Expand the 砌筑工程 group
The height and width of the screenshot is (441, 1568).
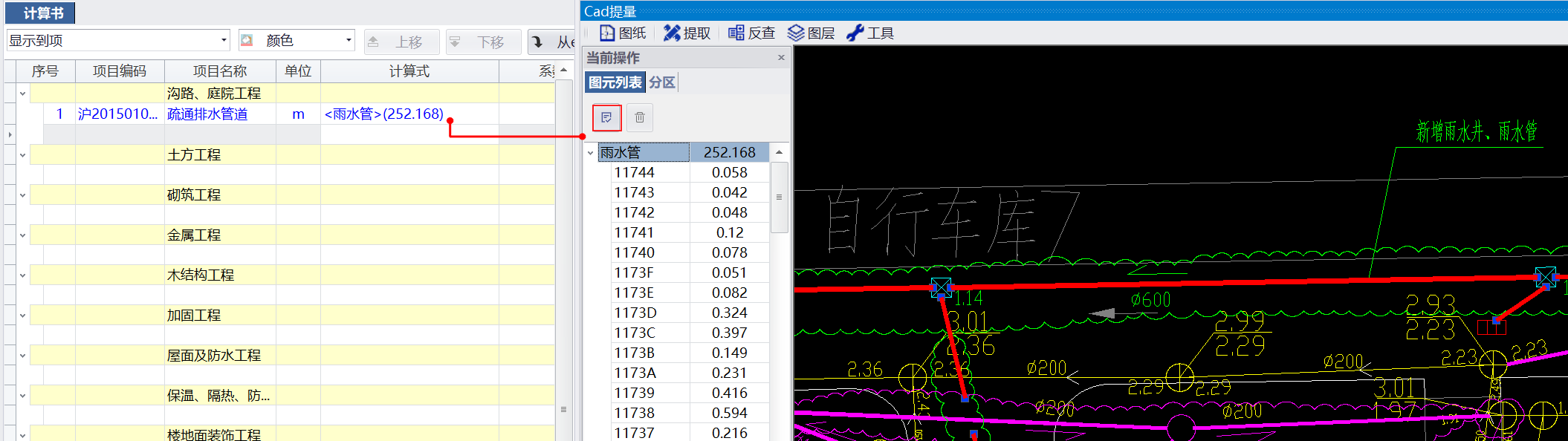point(22,195)
